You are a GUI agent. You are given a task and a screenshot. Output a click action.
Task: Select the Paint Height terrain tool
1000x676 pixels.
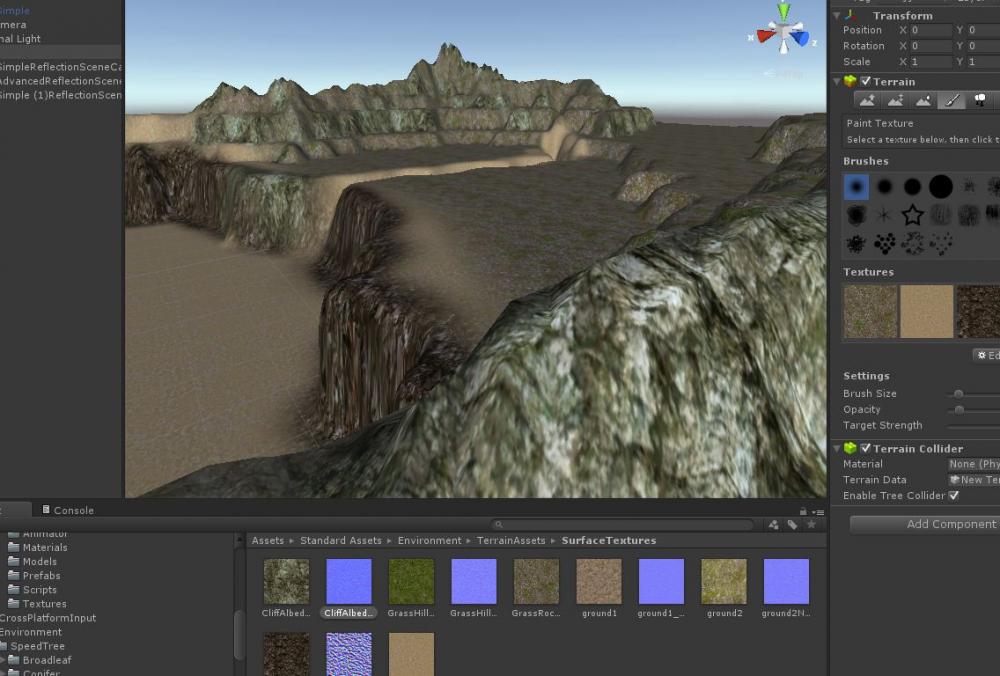(895, 101)
